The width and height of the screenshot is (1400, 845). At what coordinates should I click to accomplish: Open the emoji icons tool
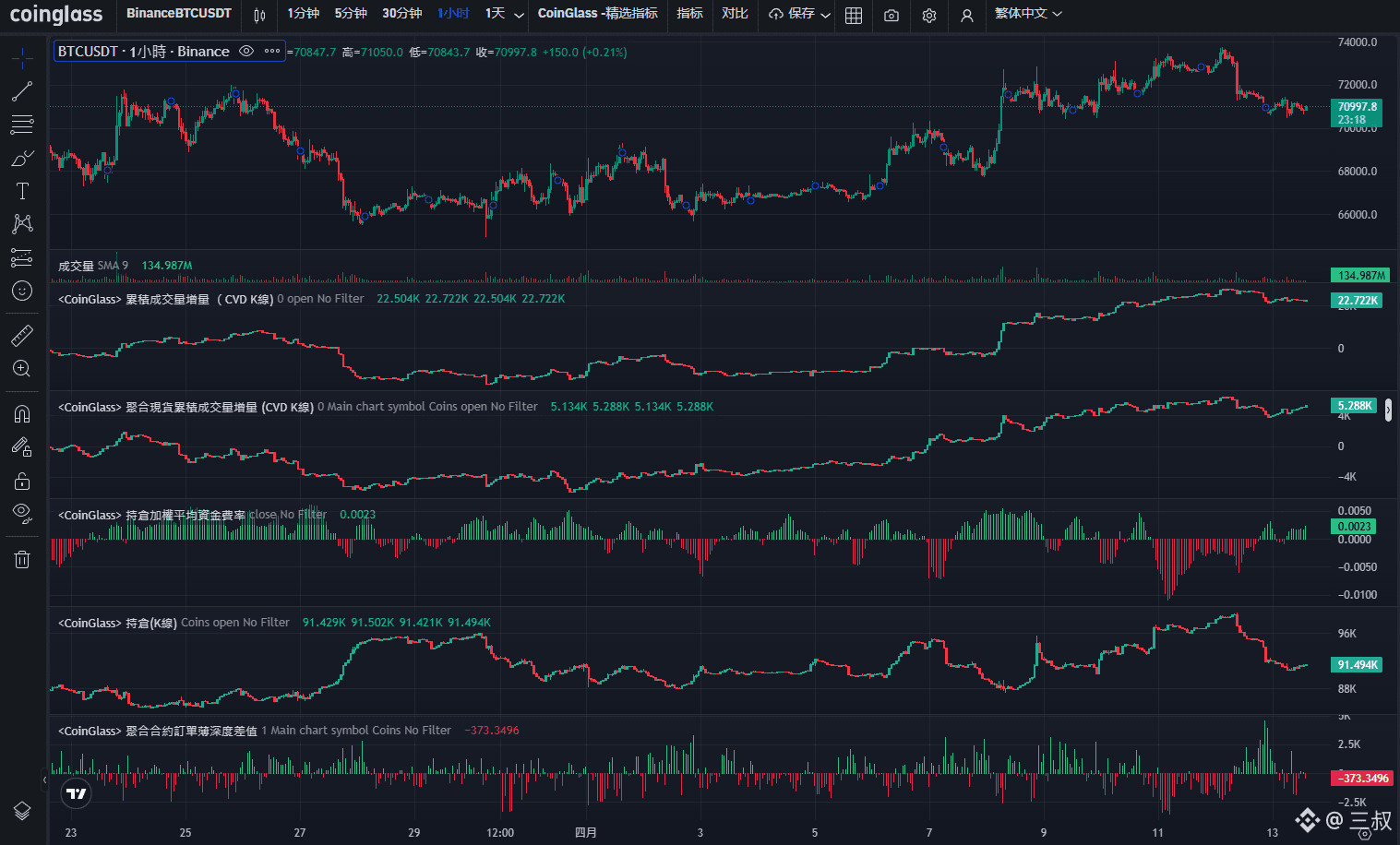[22, 291]
